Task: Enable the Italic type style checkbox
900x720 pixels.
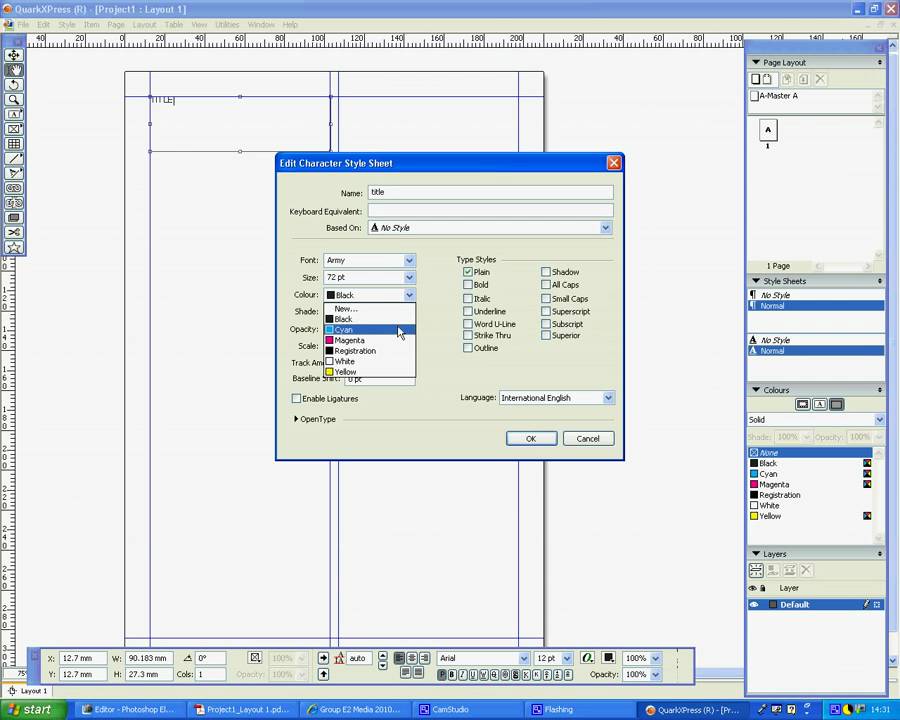Action: click(468, 299)
